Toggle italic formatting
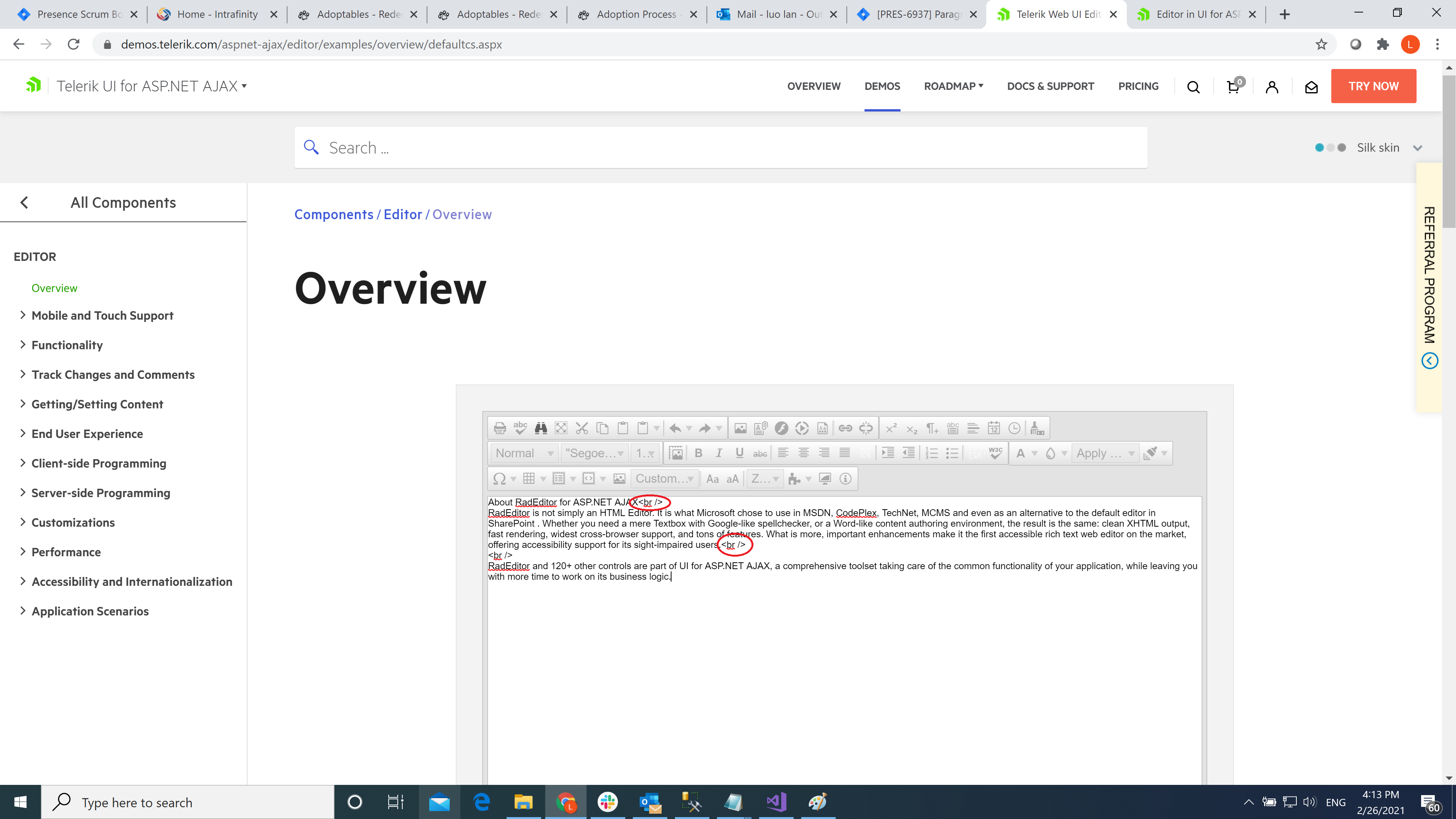This screenshot has width=1456, height=819. 719,453
